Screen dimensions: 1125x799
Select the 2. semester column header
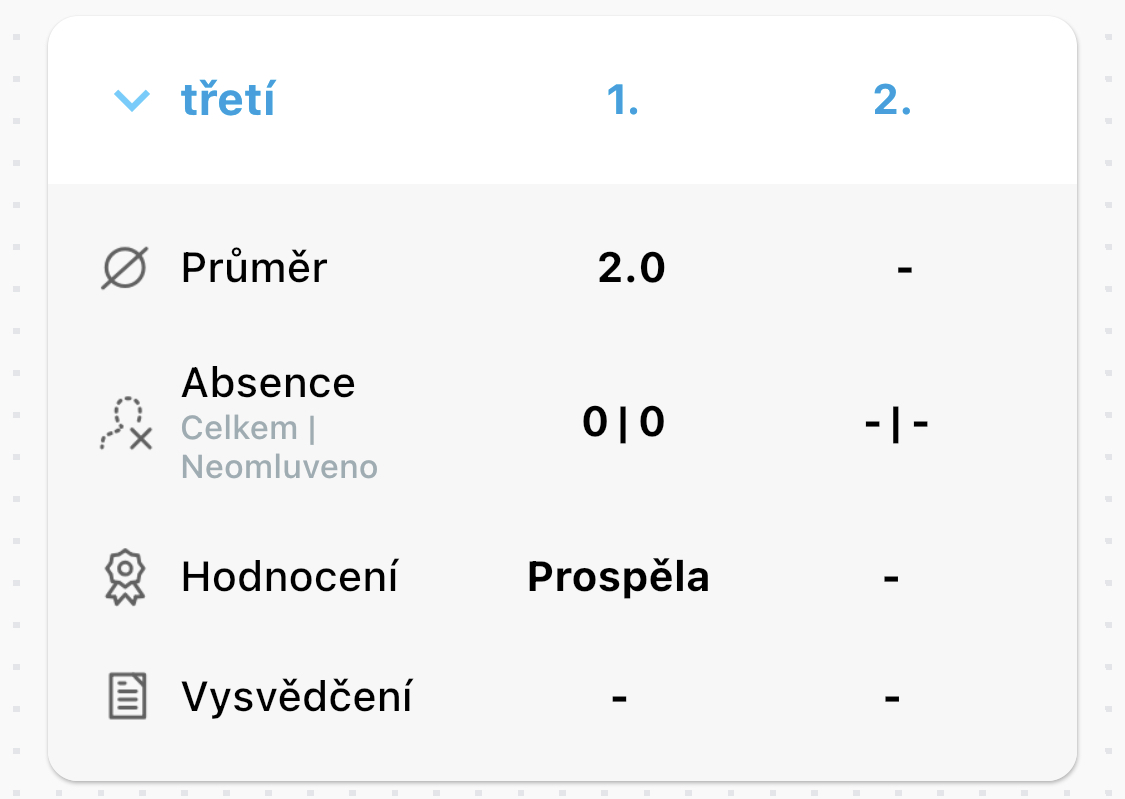click(x=892, y=99)
